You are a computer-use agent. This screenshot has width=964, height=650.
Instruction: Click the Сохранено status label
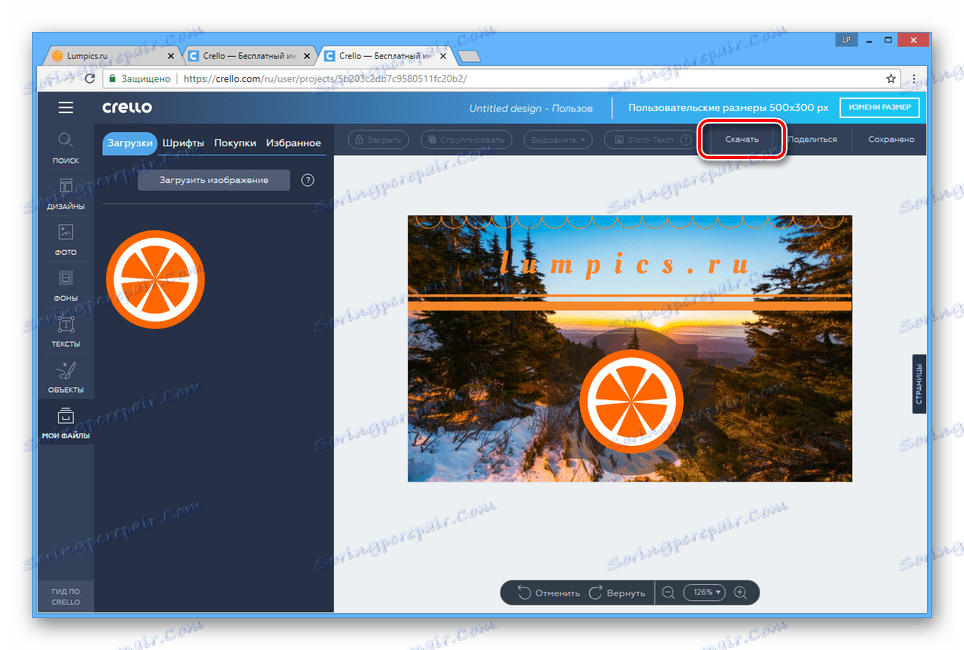tap(891, 140)
